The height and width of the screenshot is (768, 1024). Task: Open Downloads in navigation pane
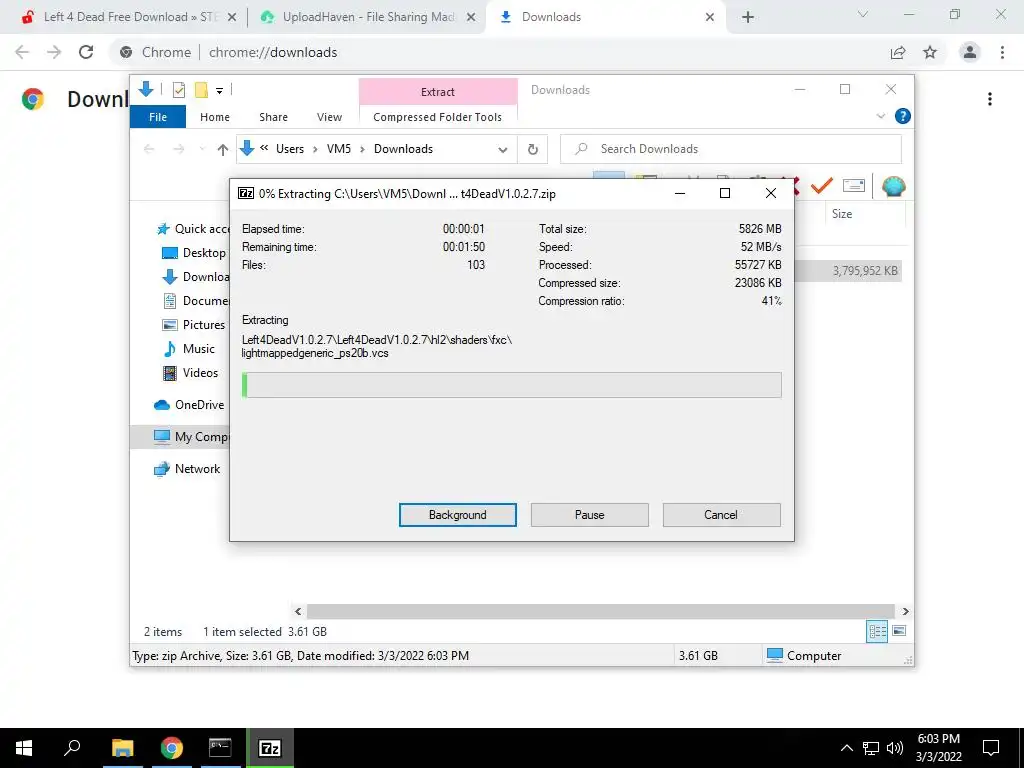(195, 277)
